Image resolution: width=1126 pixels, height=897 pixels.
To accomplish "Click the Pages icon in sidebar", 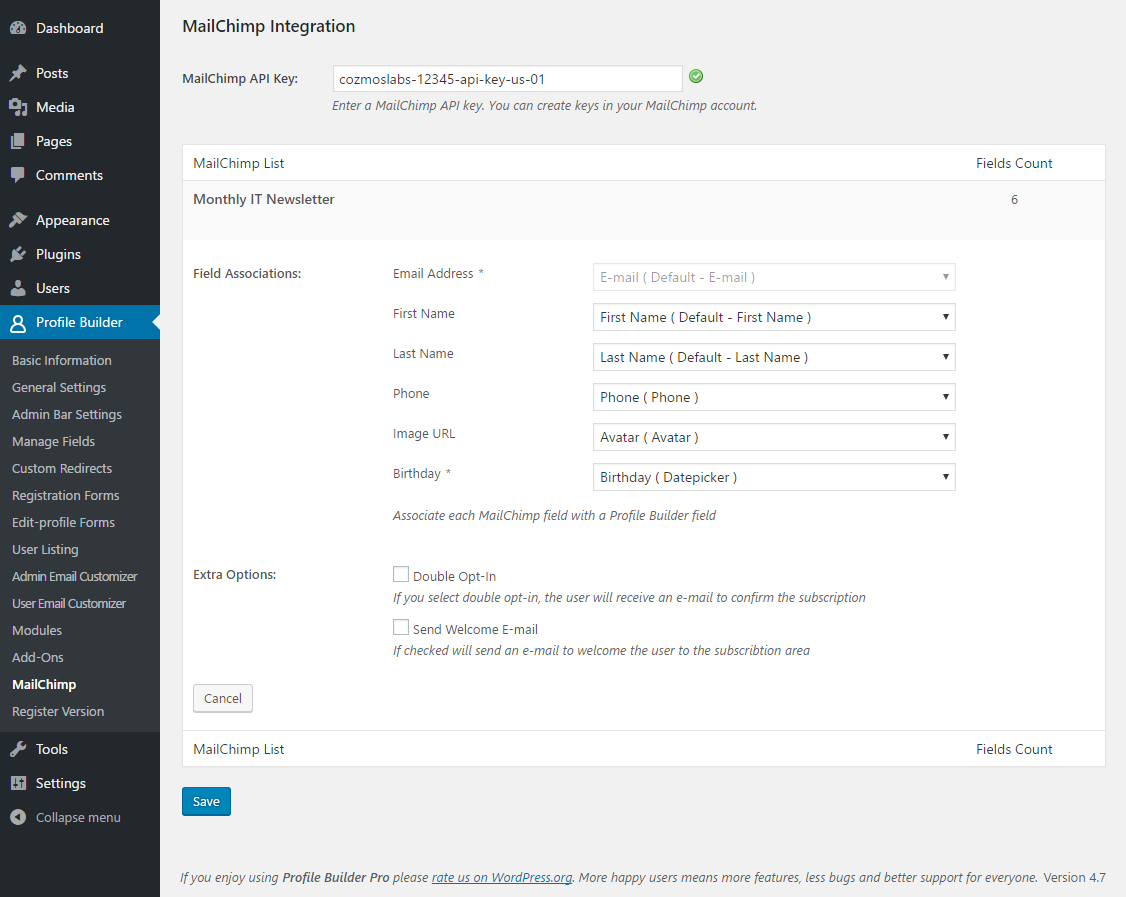I will click(x=18, y=141).
